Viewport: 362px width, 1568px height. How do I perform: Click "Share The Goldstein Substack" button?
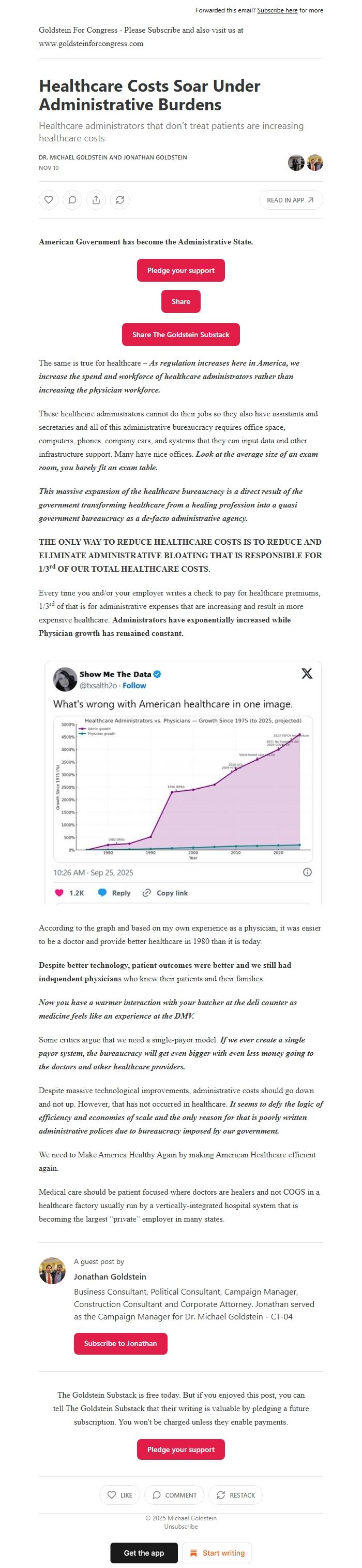[180, 335]
